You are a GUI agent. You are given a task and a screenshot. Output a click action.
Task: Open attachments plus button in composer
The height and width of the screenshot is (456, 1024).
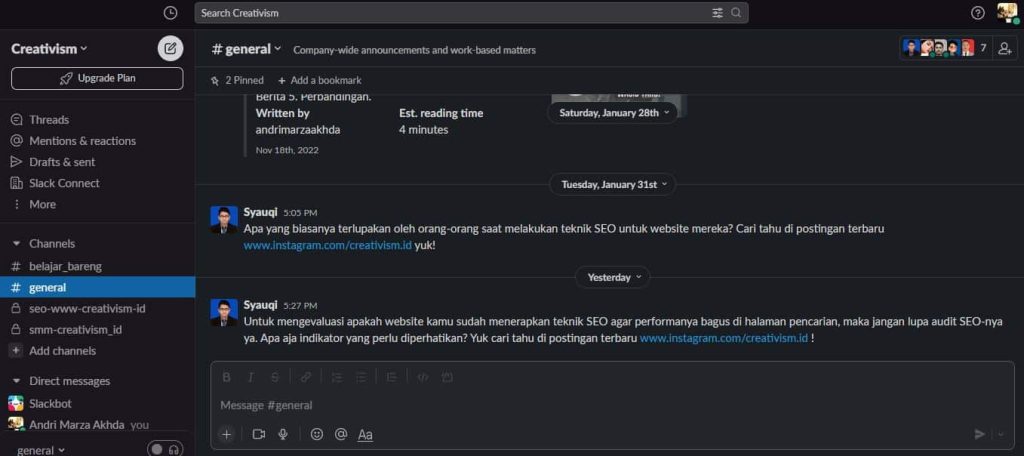226,434
